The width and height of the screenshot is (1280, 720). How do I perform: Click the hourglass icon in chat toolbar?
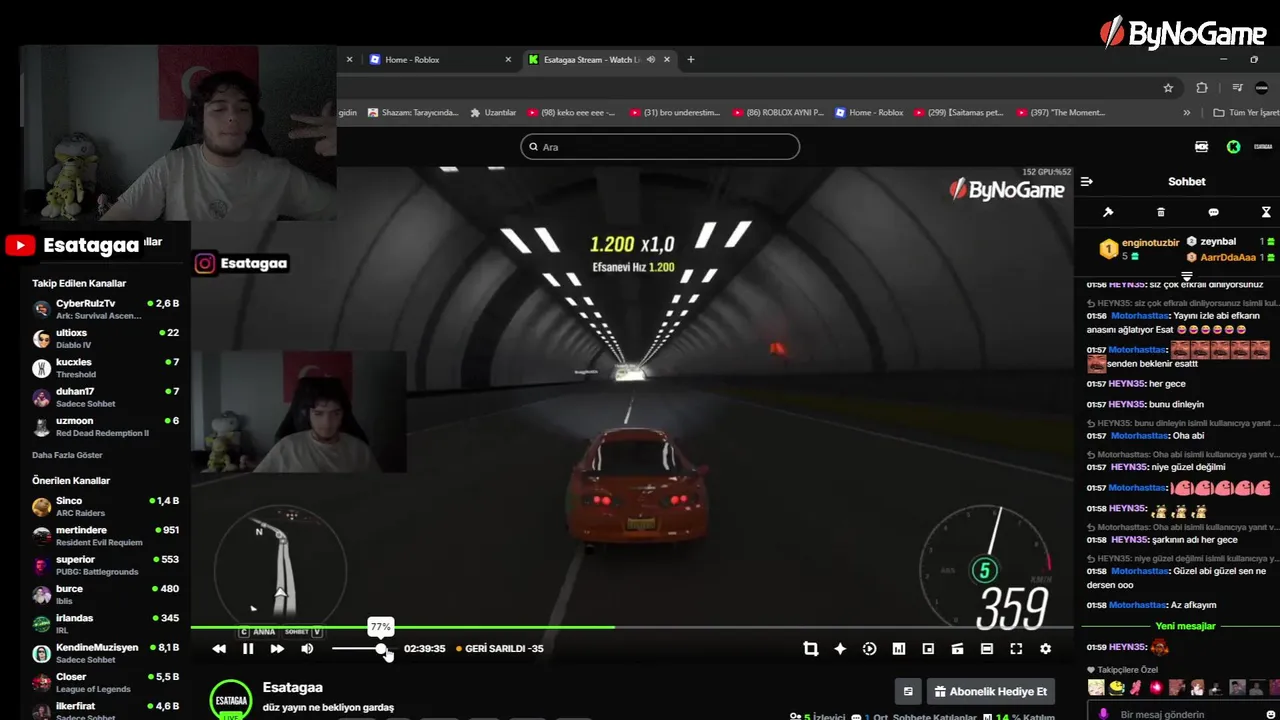1266,212
